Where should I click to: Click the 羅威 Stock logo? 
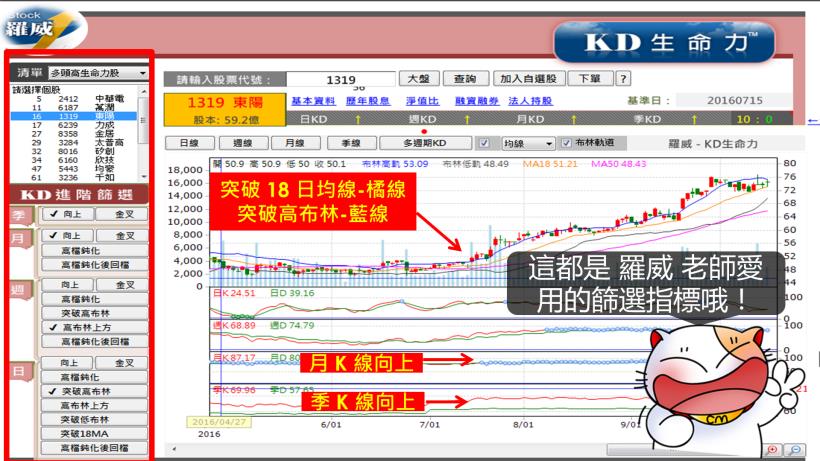[42, 27]
